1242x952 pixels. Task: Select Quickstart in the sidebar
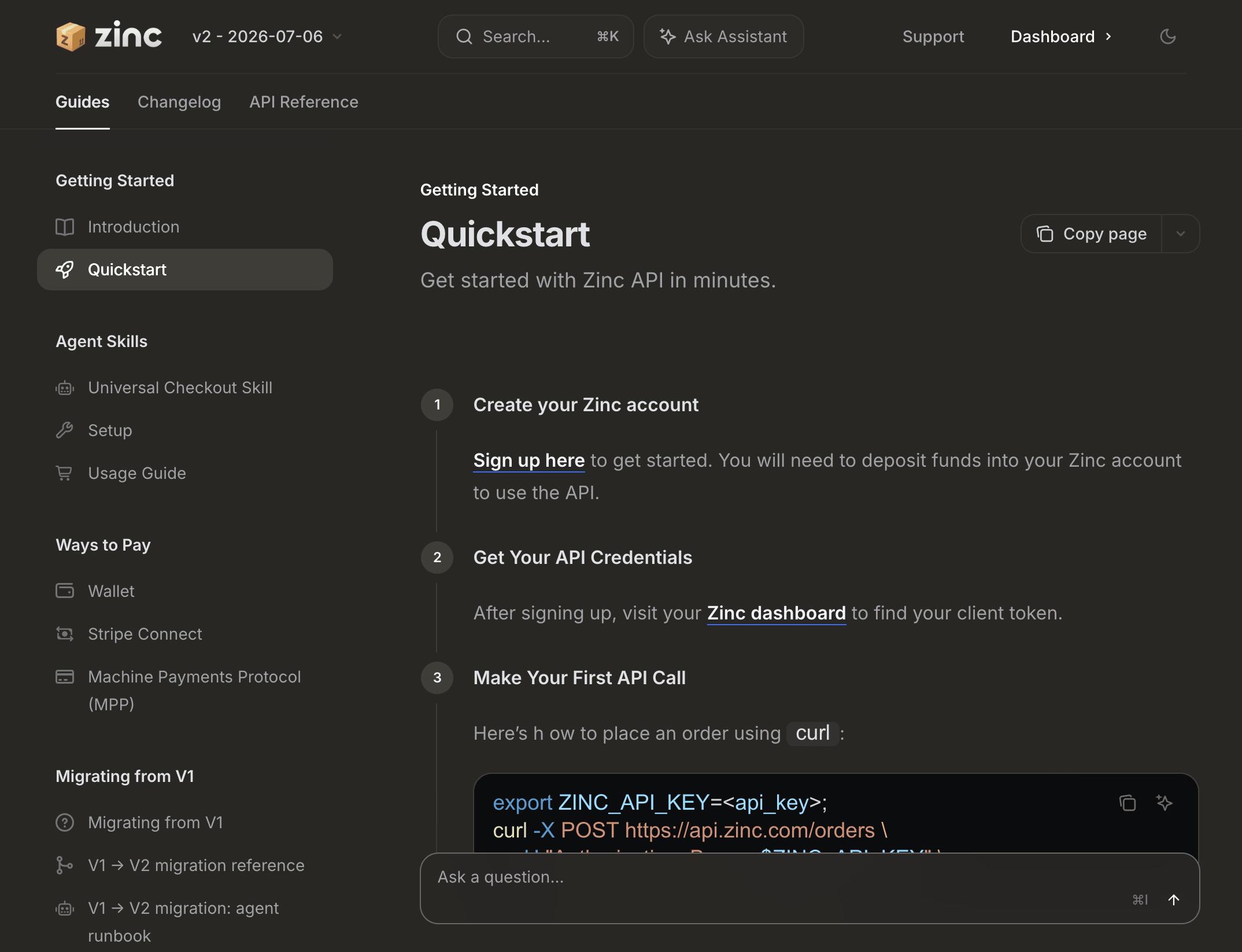click(185, 270)
